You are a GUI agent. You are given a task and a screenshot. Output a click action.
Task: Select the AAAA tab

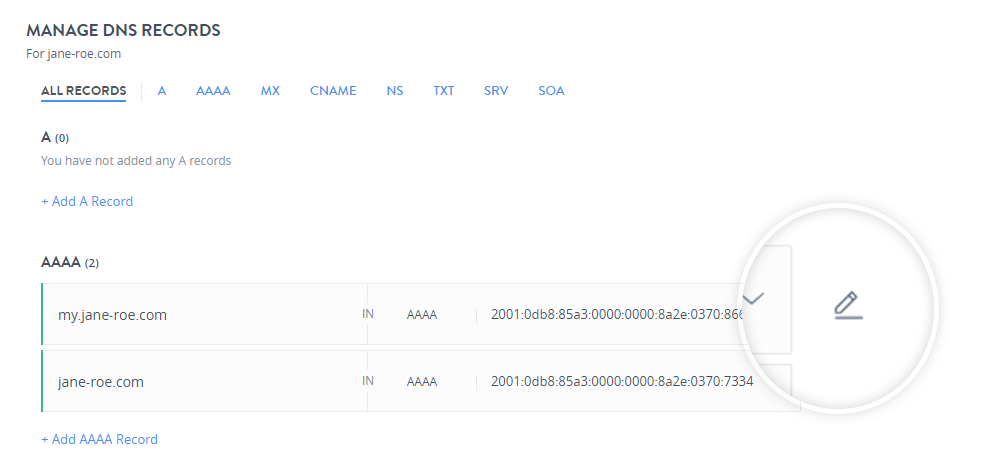click(213, 91)
